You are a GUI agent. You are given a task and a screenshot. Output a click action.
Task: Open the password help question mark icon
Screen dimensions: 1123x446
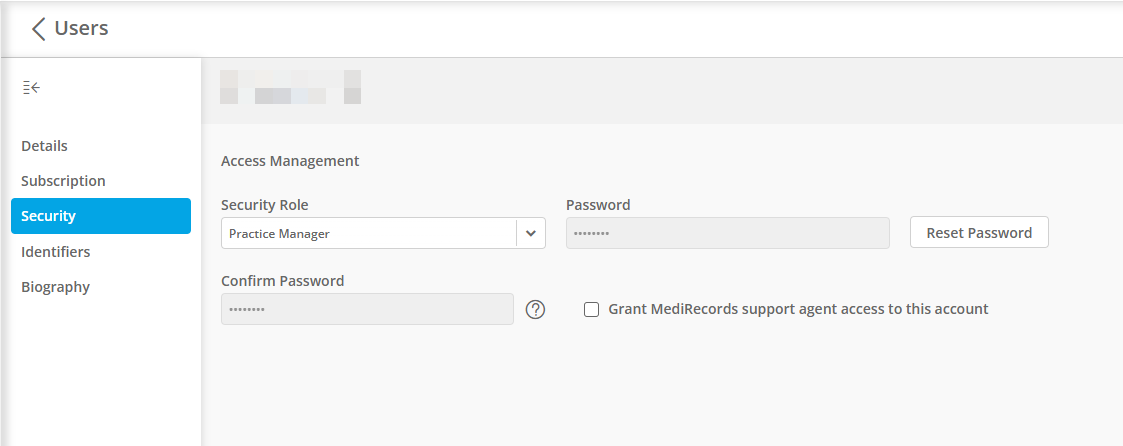point(536,309)
